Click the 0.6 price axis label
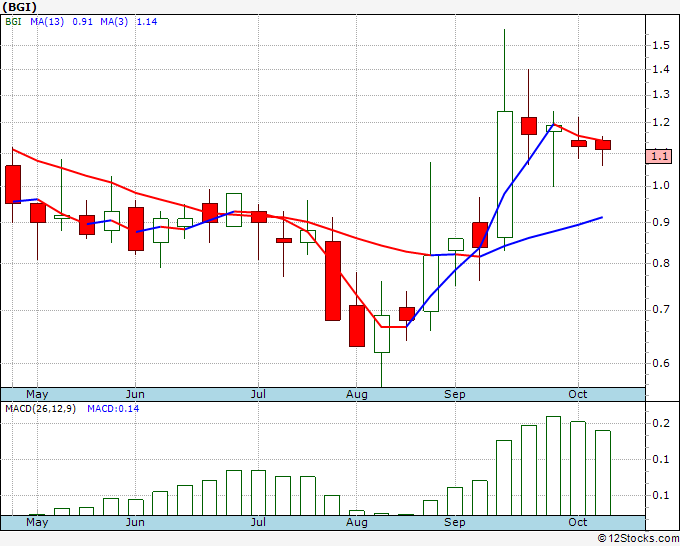680x546 pixels. (x=661, y=363)
